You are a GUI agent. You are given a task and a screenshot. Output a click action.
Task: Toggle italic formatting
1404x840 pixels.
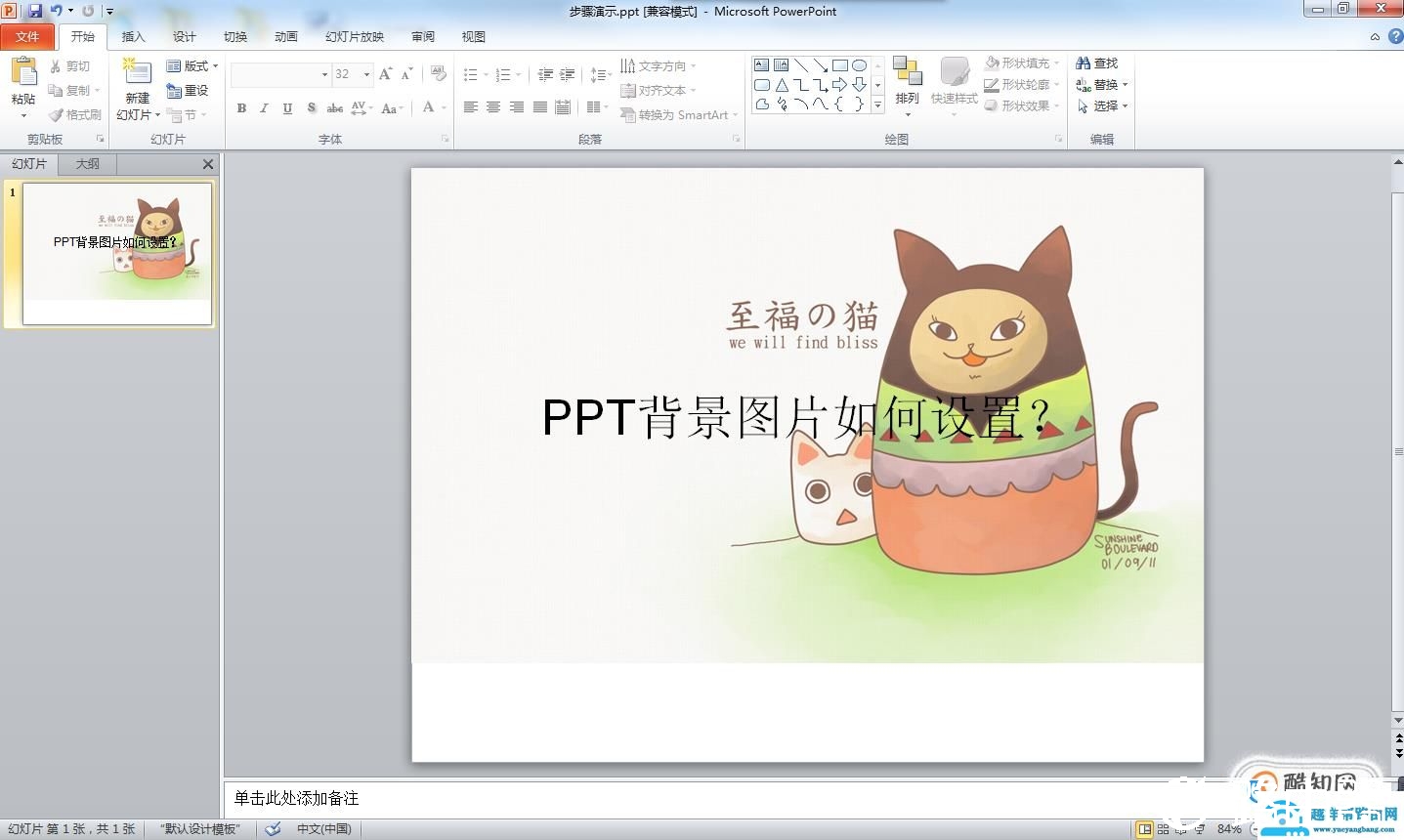click(x=264, y=108)
